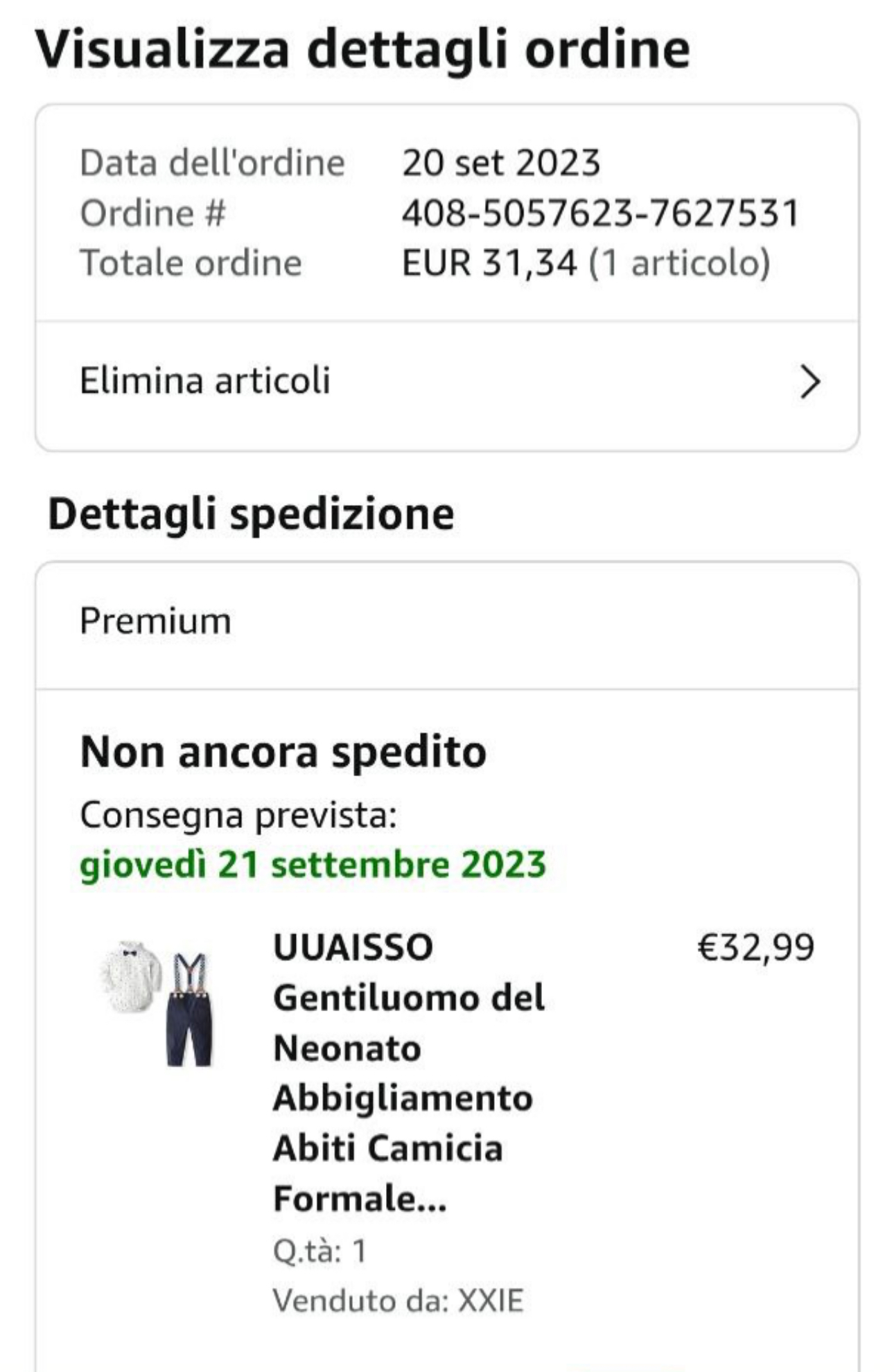Screen dimensions: 894x1372
Task: Click the giovedì 21 settembre 2023 delivery date
Action: [313, 865]
